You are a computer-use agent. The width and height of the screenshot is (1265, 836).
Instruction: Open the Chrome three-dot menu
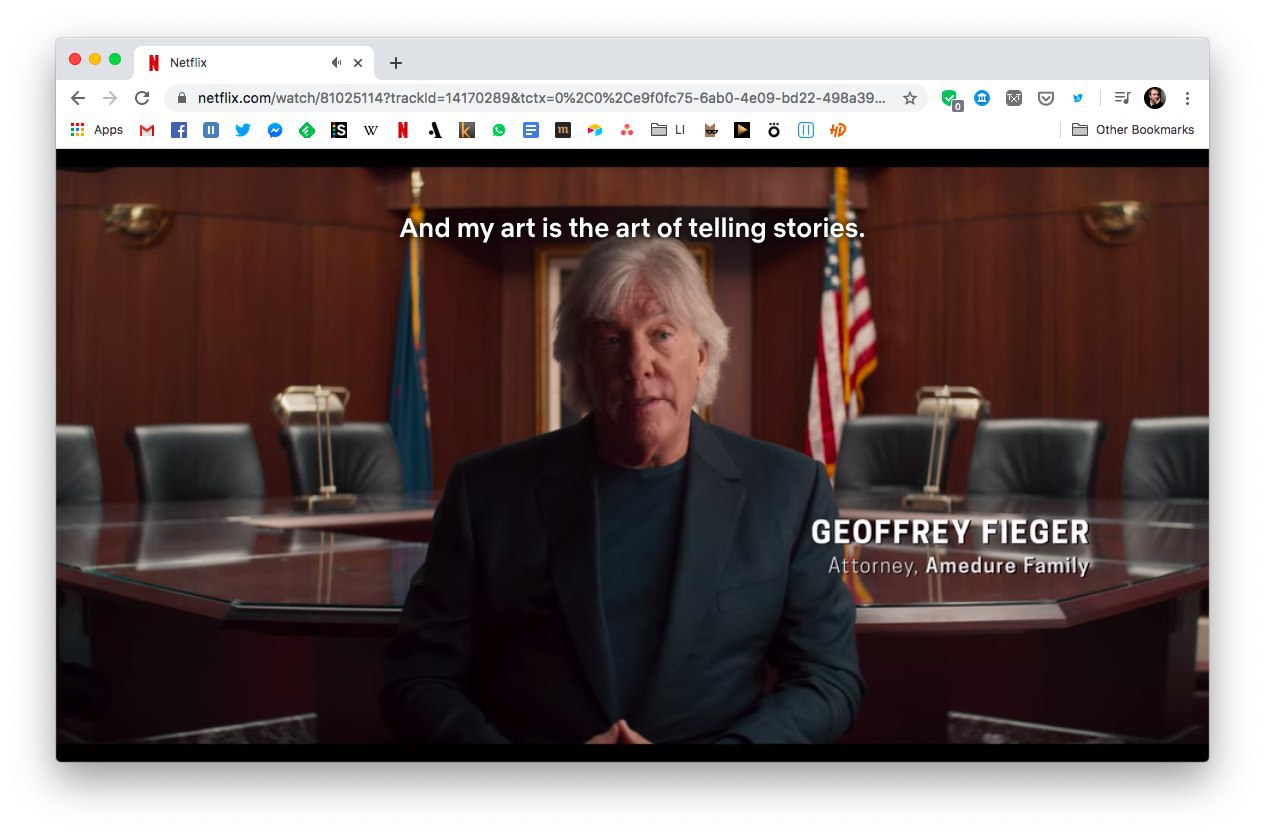coord(1187,98)
